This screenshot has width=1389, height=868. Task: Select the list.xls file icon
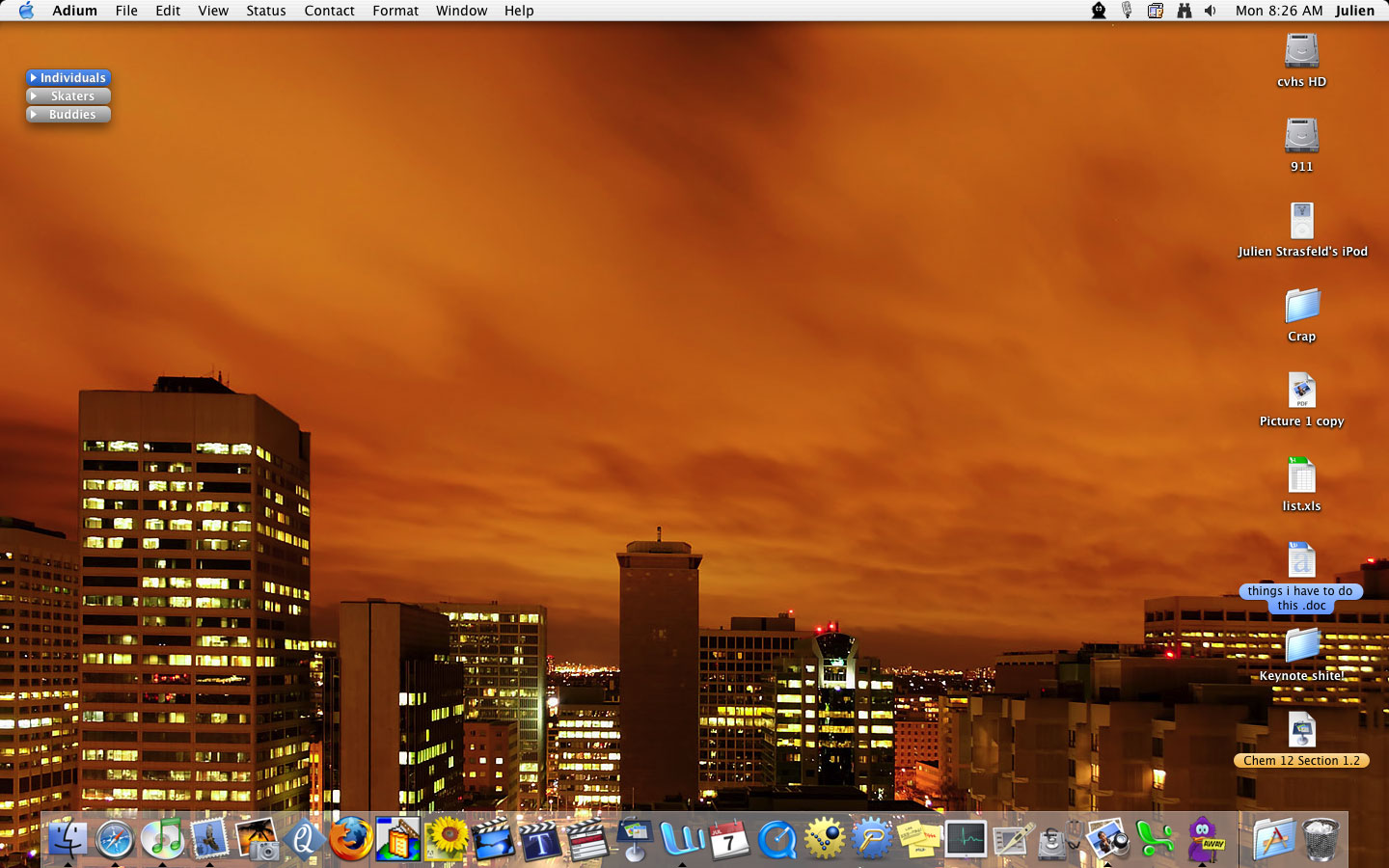pos(1302,475)
